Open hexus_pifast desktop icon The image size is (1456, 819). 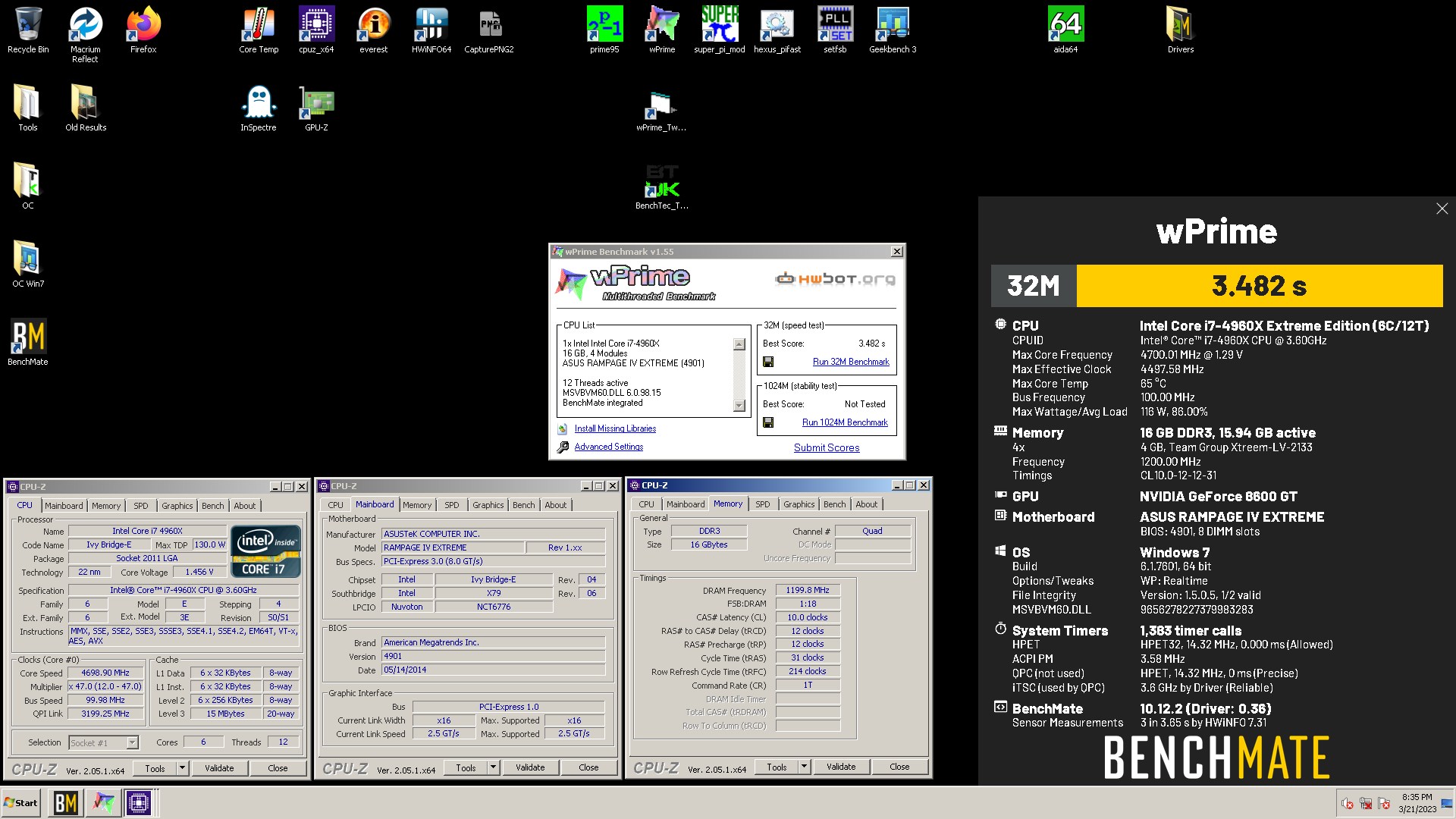coord(777,30)
